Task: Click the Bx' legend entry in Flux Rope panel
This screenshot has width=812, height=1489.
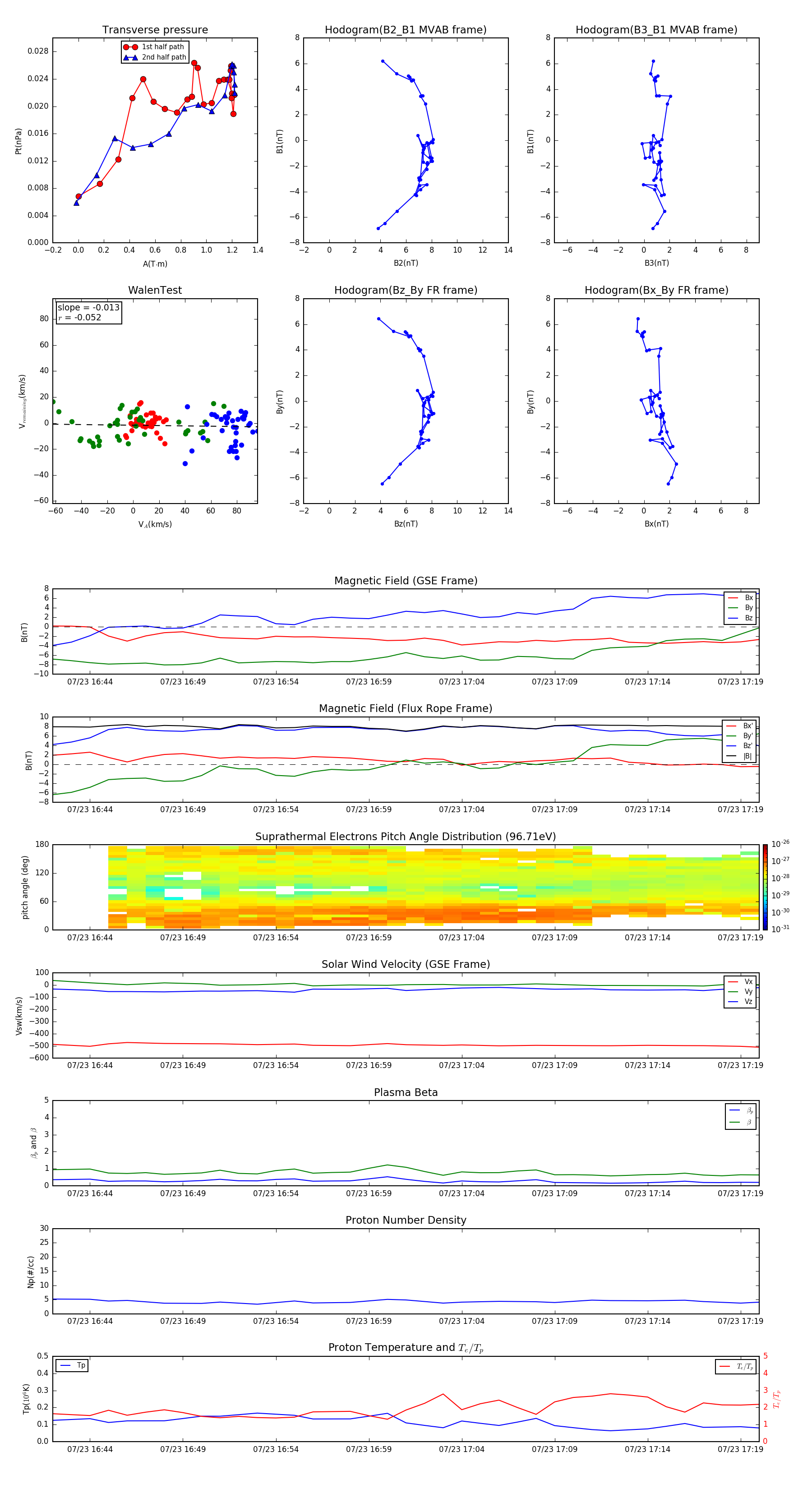Action: tap(740, 726)
